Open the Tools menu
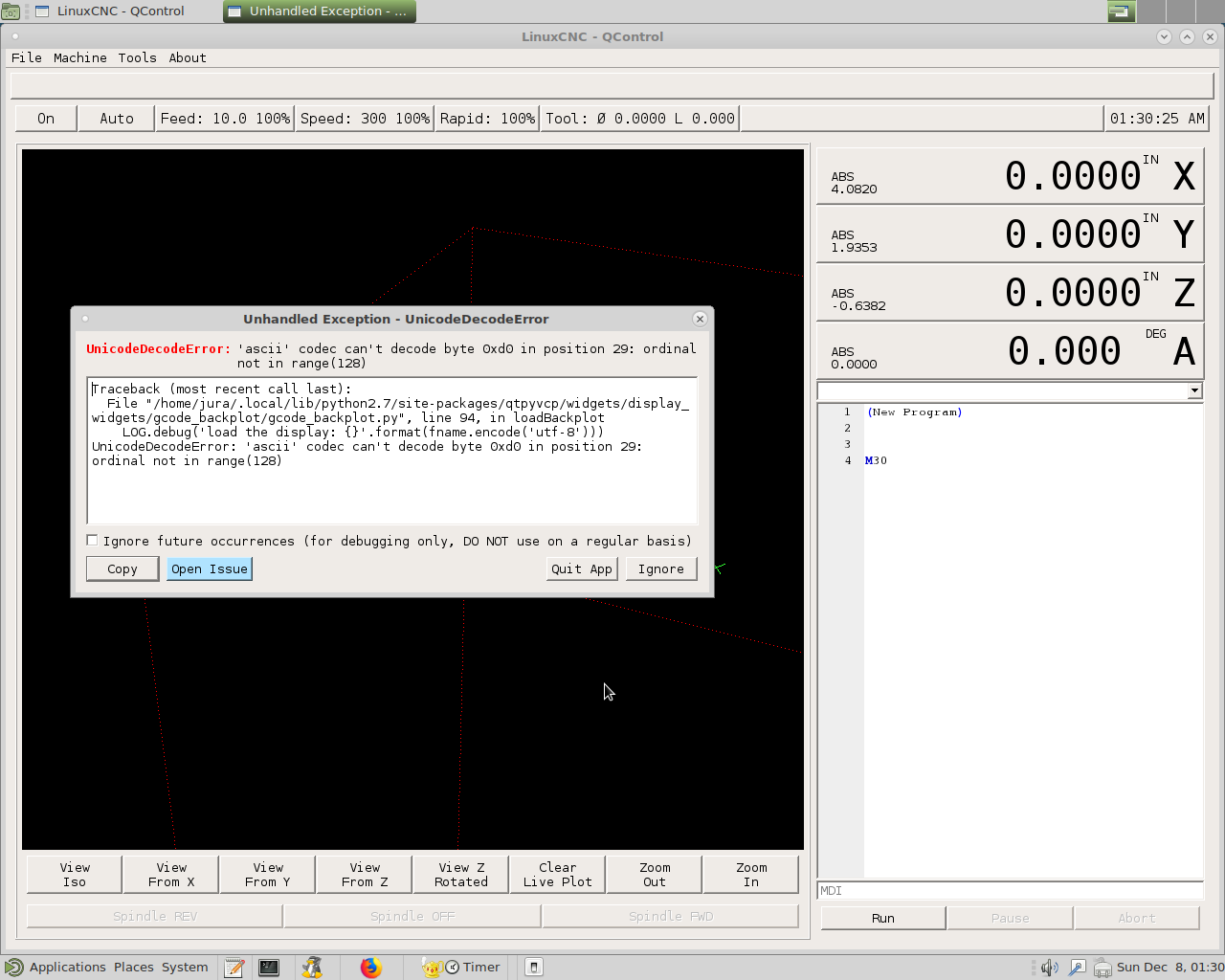 (x=137, y=57)
